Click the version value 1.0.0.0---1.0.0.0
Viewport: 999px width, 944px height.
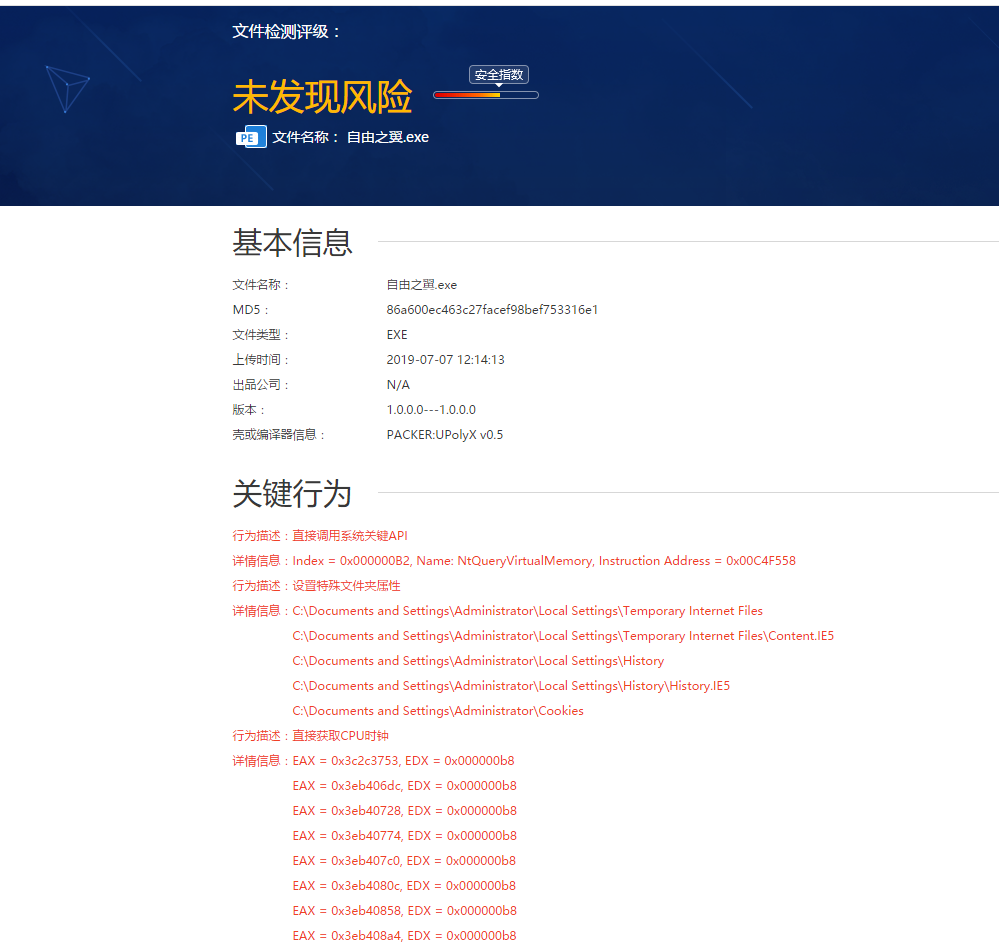click(x=431, y=410)
